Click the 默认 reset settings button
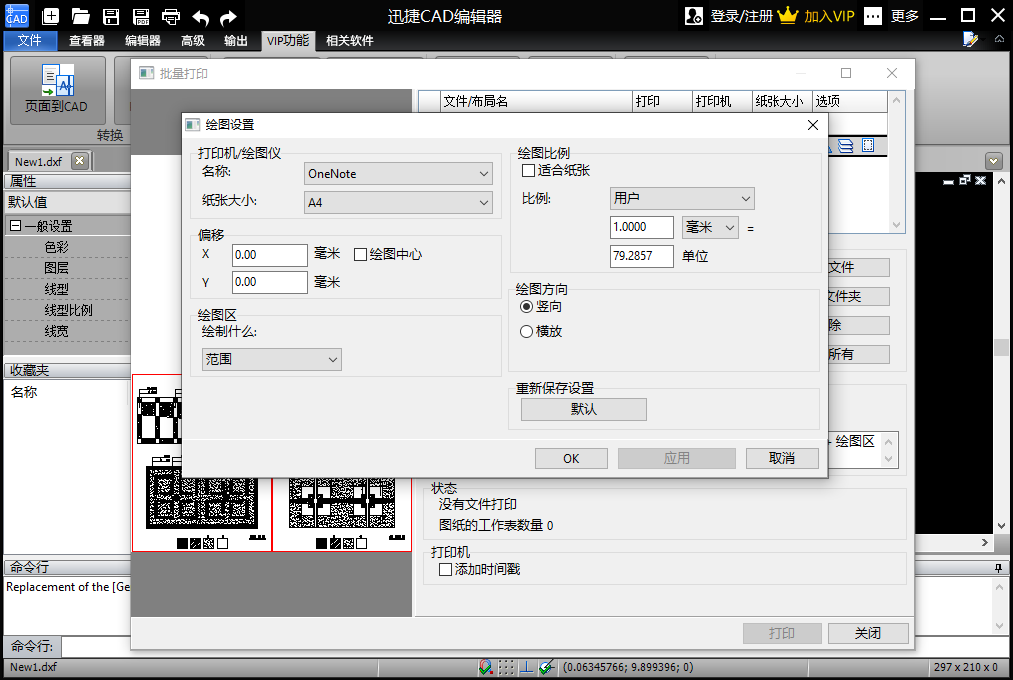The image size is (1013, 680). pos(583,409)
